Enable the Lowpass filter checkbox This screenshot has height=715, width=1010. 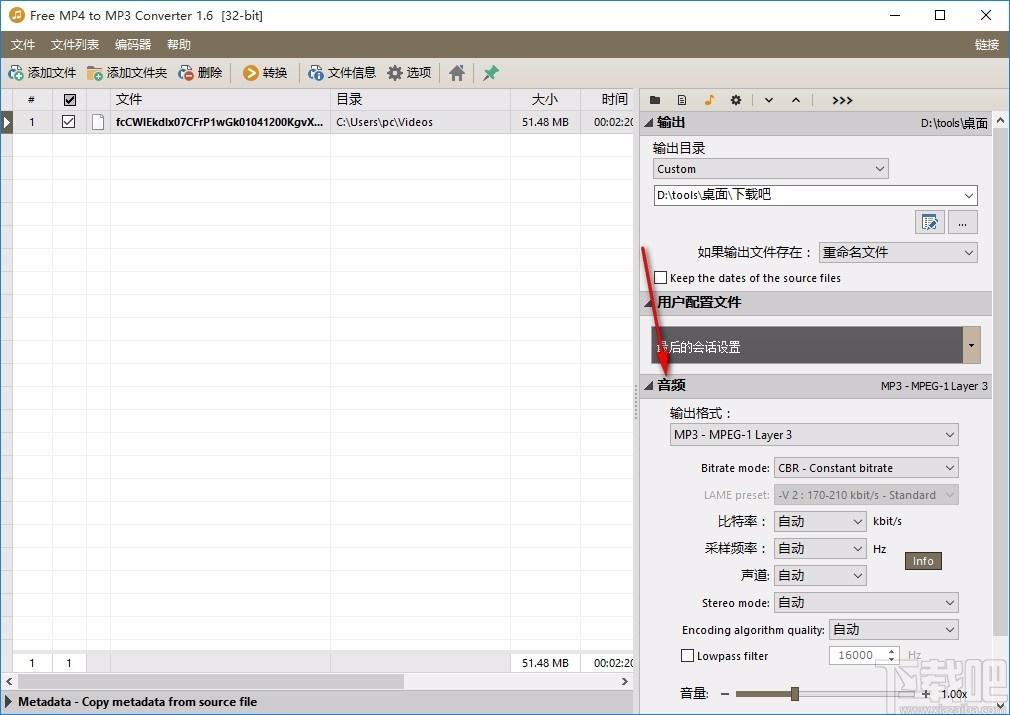tap(687, 656)
